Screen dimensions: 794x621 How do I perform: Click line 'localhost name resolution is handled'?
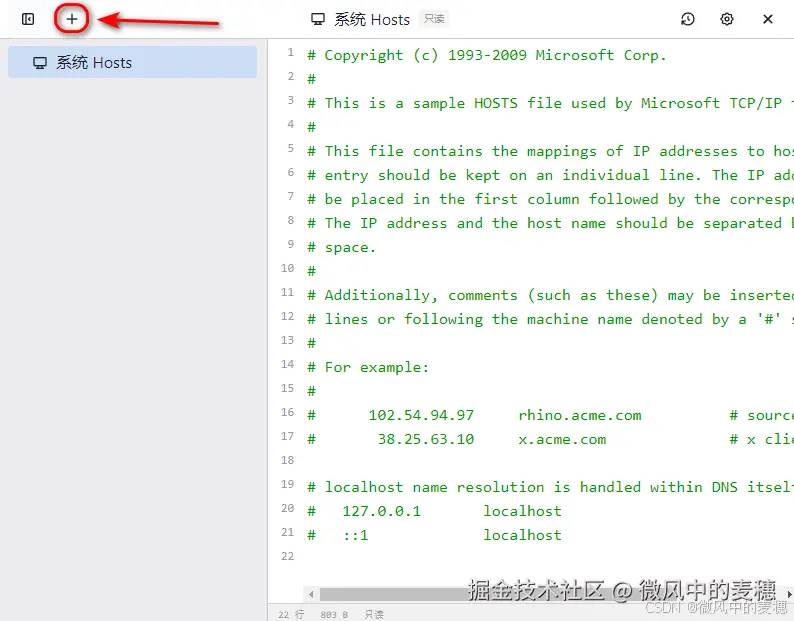pyautogui.click(x=550, y=487)
